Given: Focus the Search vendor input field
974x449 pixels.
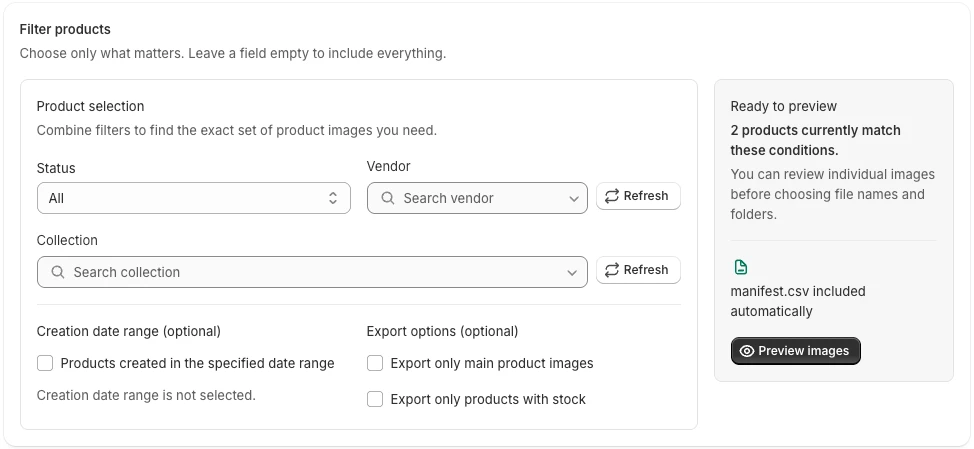Looking at the screenshot, I should pyautogui.click(x=477, y=198).
